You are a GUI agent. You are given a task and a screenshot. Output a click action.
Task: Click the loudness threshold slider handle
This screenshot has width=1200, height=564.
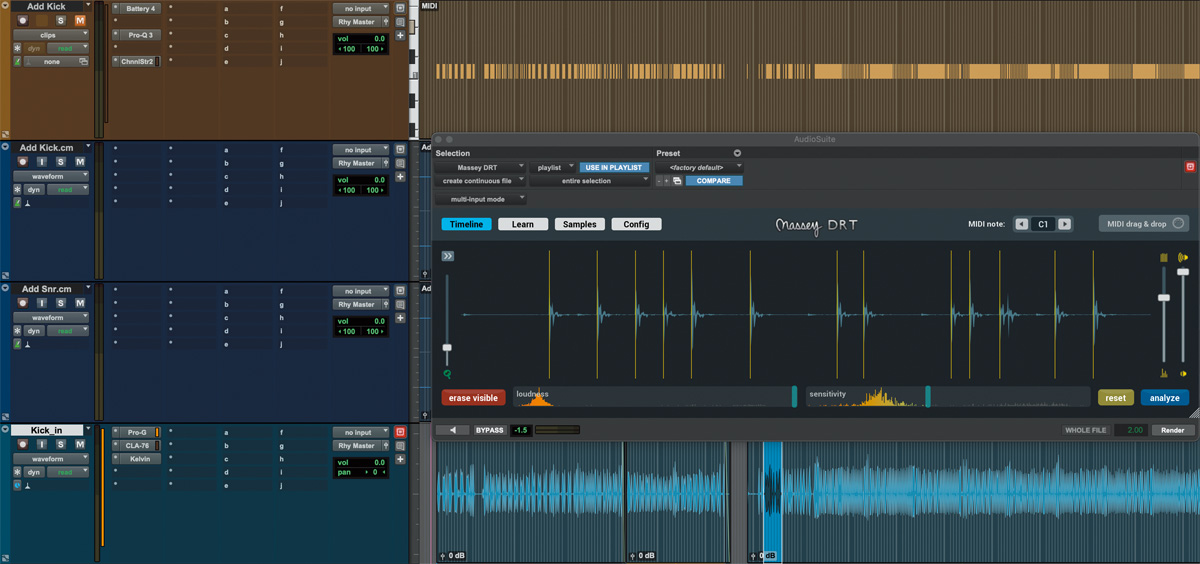tap(794, 396)
